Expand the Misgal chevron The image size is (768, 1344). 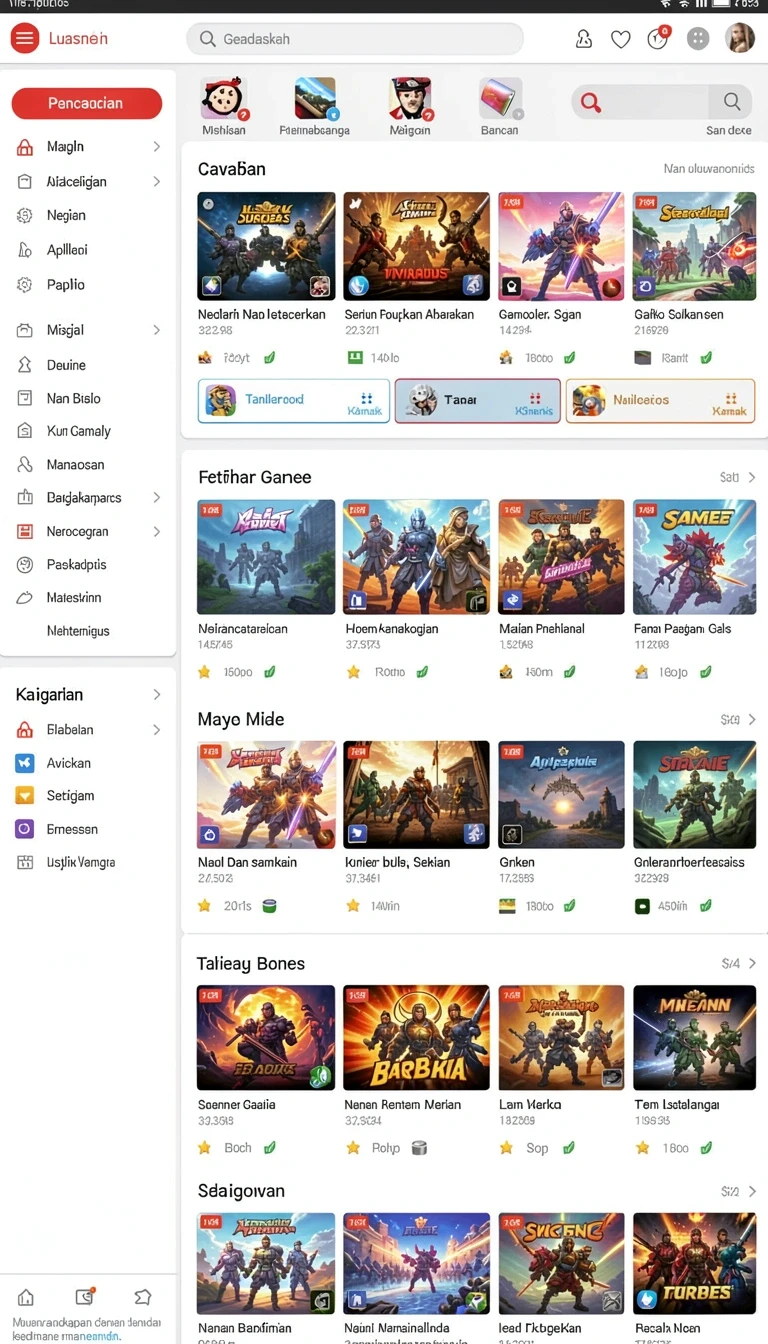[156, 330]
